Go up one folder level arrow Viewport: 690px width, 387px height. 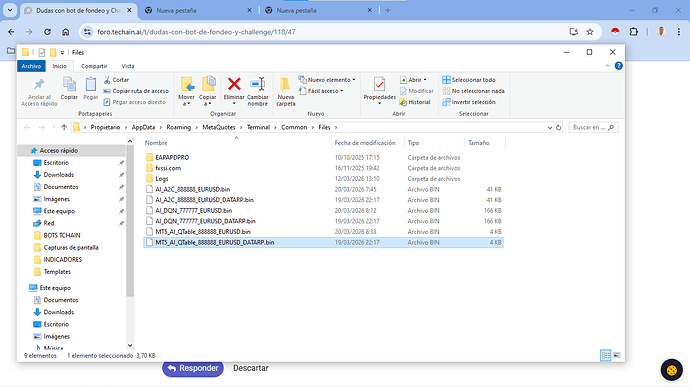click(64, 127)
